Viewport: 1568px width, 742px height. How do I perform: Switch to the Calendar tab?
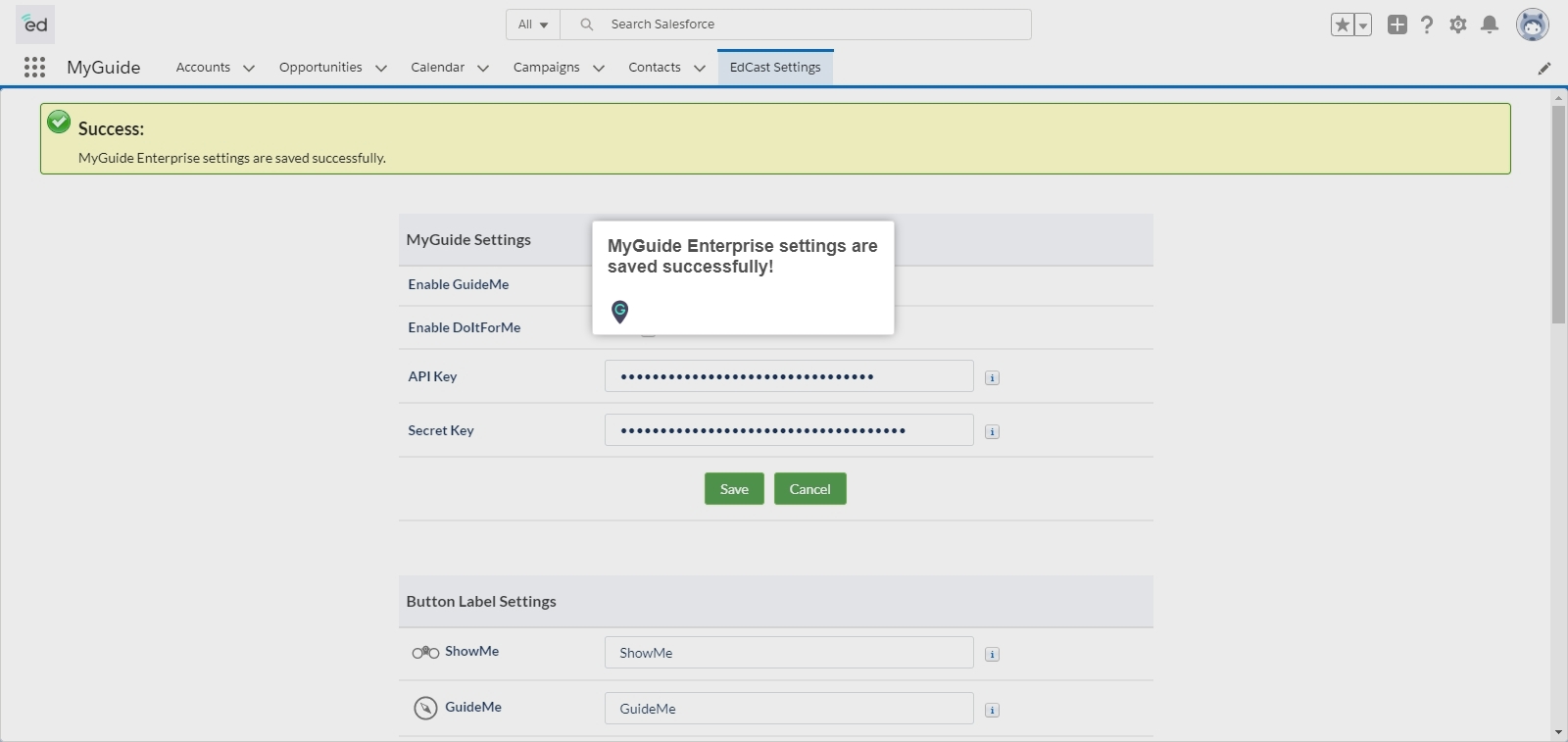pos(437,67)
